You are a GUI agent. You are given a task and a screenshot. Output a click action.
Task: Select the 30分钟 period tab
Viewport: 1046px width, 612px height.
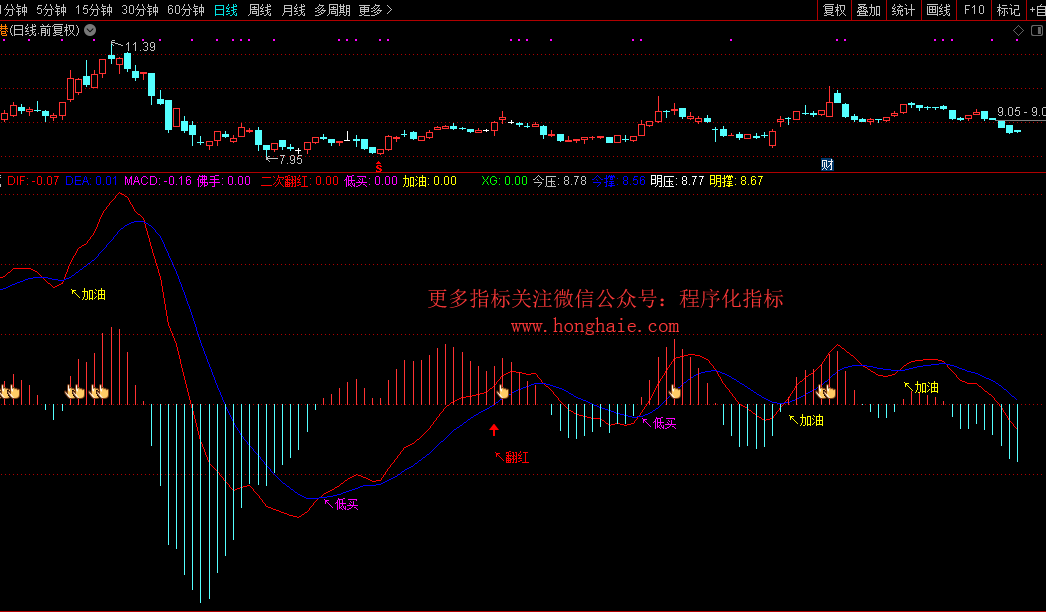140,10
